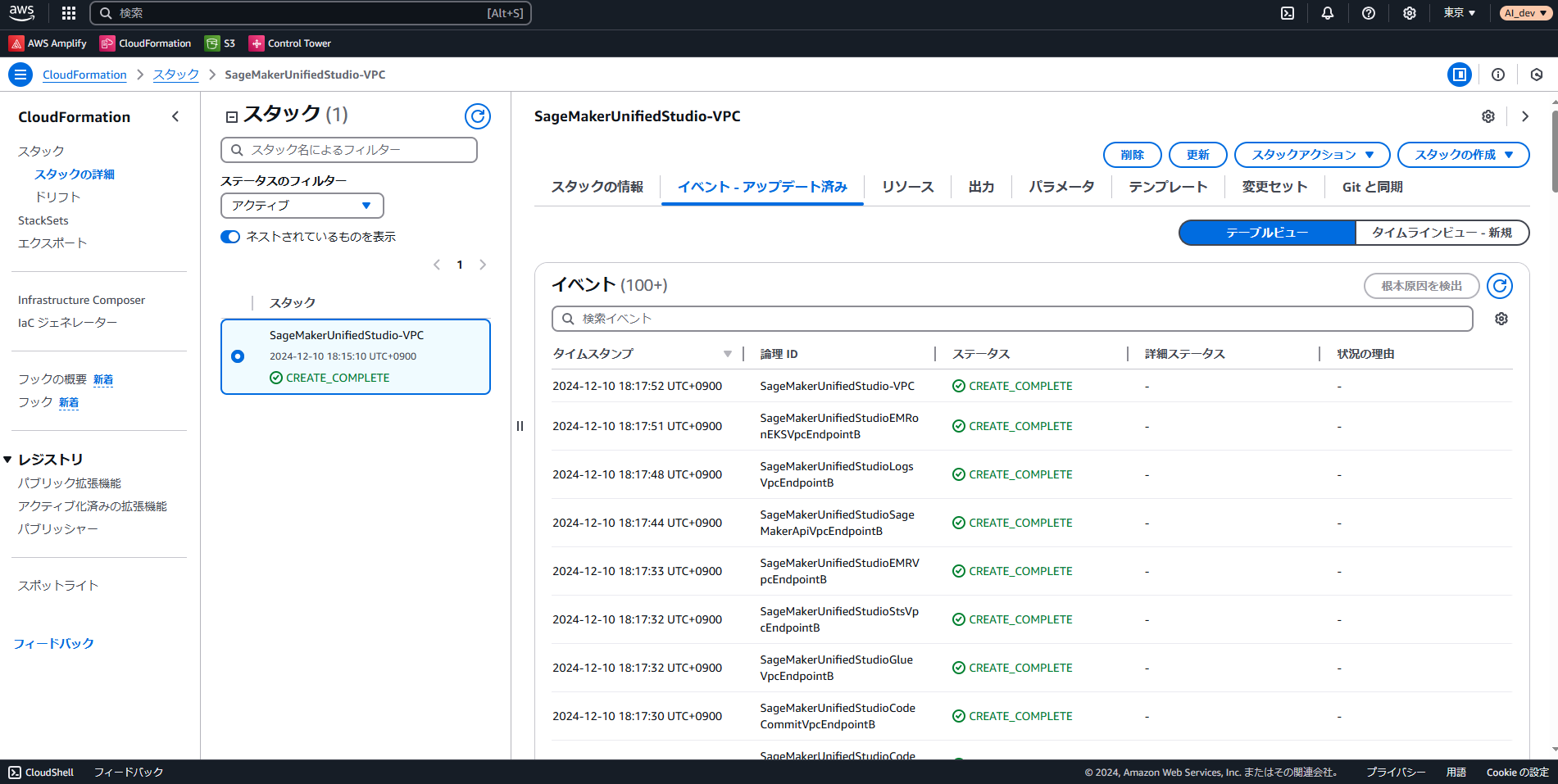Switch to timeline view
The height and width of the screenshot is (784, 1558).
1442,233
